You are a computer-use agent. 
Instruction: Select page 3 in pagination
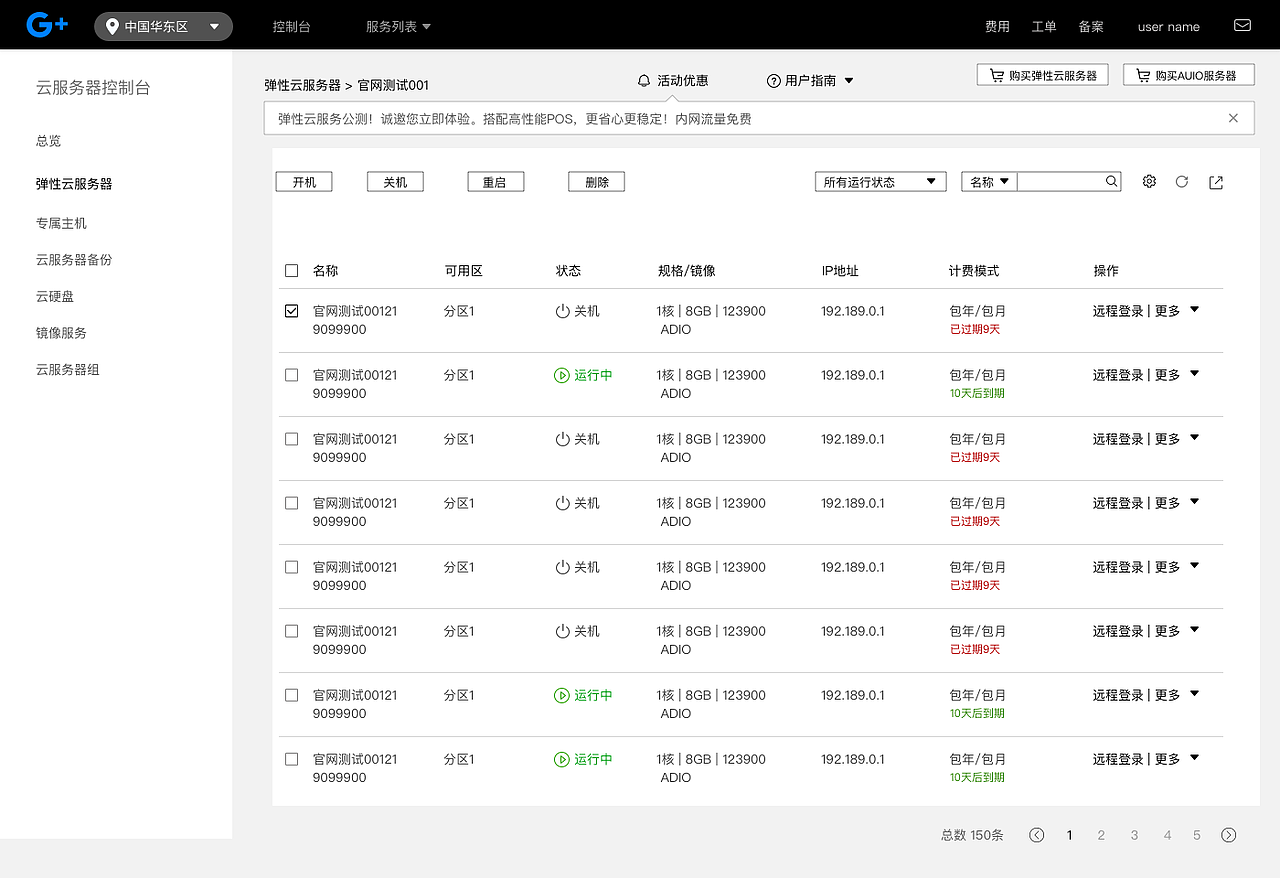tap(1134, 835)
